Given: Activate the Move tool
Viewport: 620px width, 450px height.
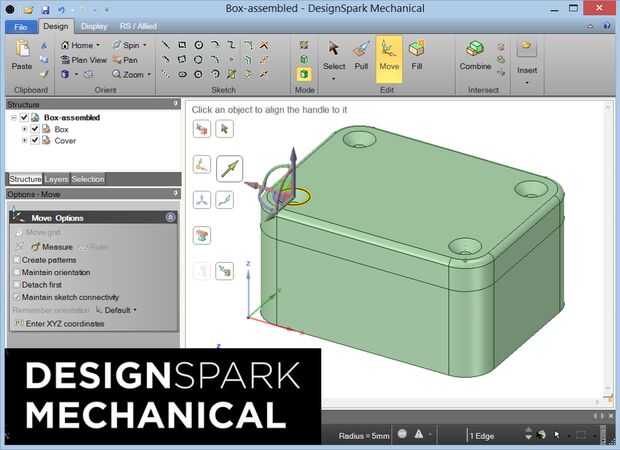Looking at the screenshot, I should 389,59.
